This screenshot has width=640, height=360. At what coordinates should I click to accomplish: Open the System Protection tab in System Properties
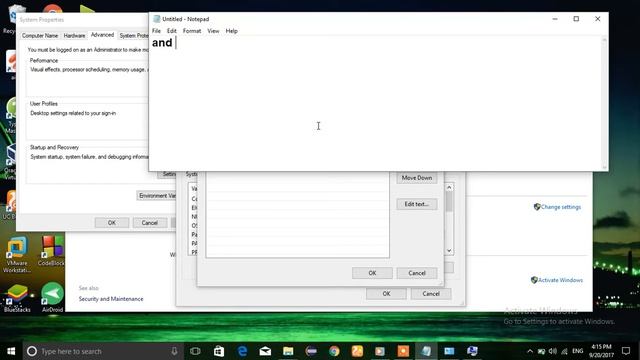pyautogui.click(x=133, y=36)
